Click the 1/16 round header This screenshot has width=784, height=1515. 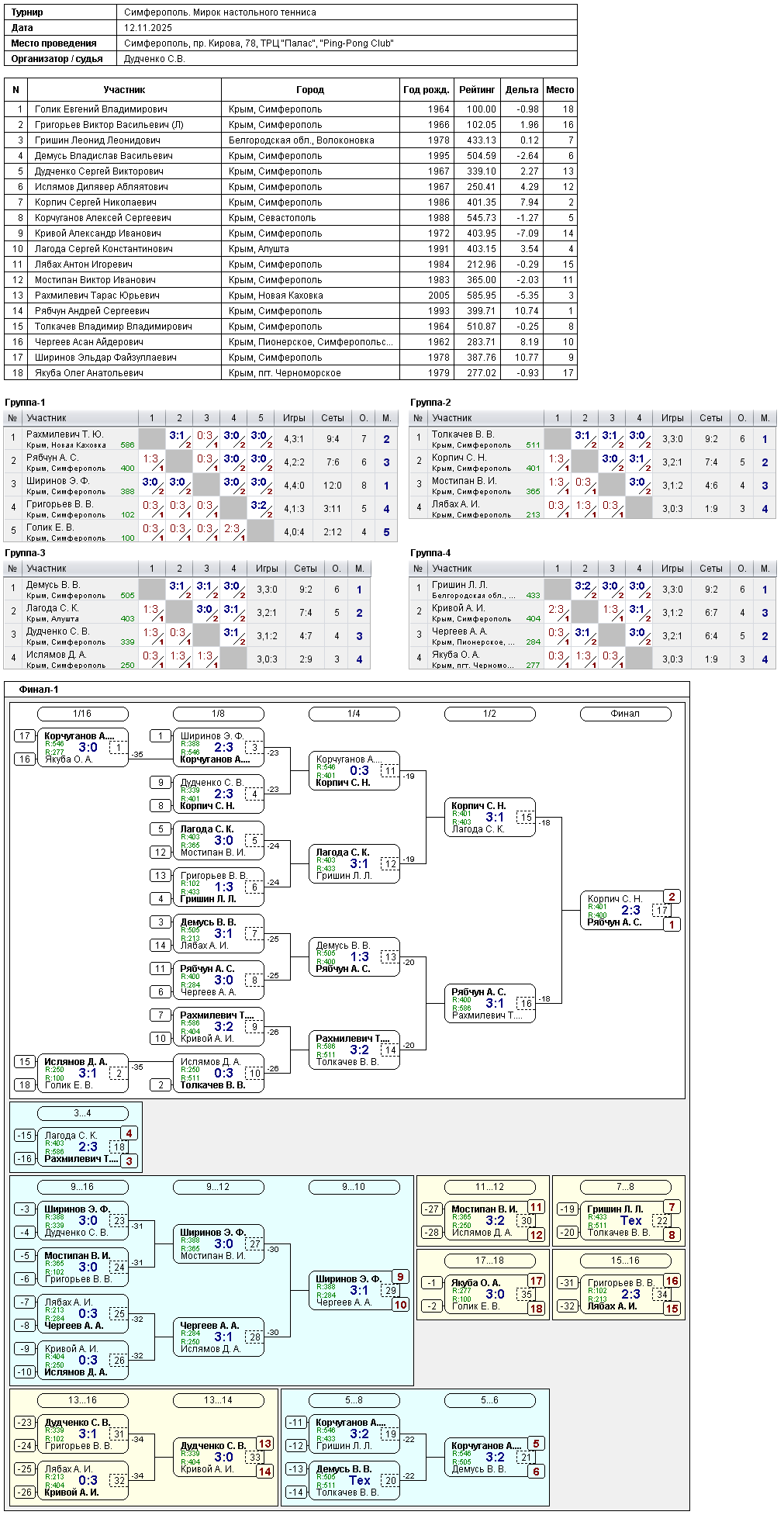[82, 714]
